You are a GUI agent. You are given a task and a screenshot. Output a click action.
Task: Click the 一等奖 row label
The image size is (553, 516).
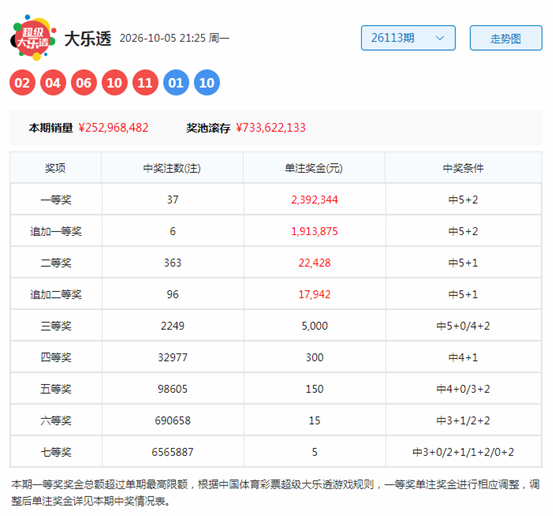(x=56, y=200)
